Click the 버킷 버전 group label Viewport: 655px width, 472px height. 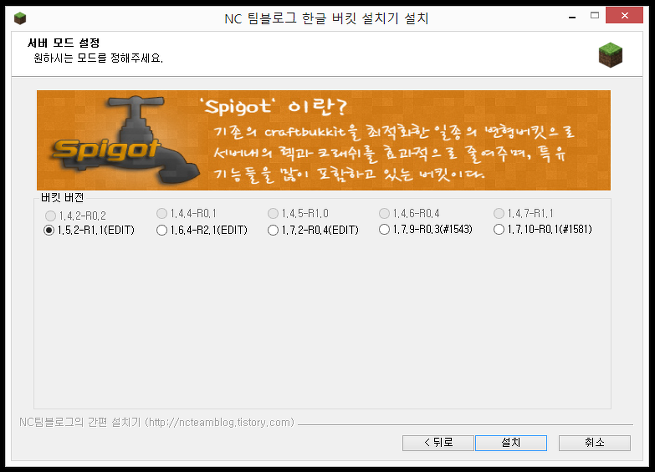(x=62, y=198)
